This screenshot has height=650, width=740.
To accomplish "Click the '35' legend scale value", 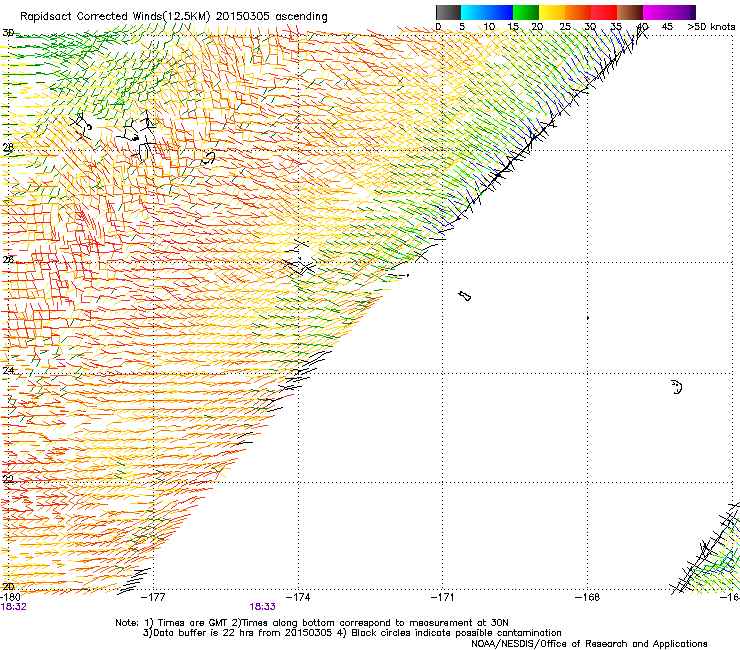I will click(x=616, y=27).
